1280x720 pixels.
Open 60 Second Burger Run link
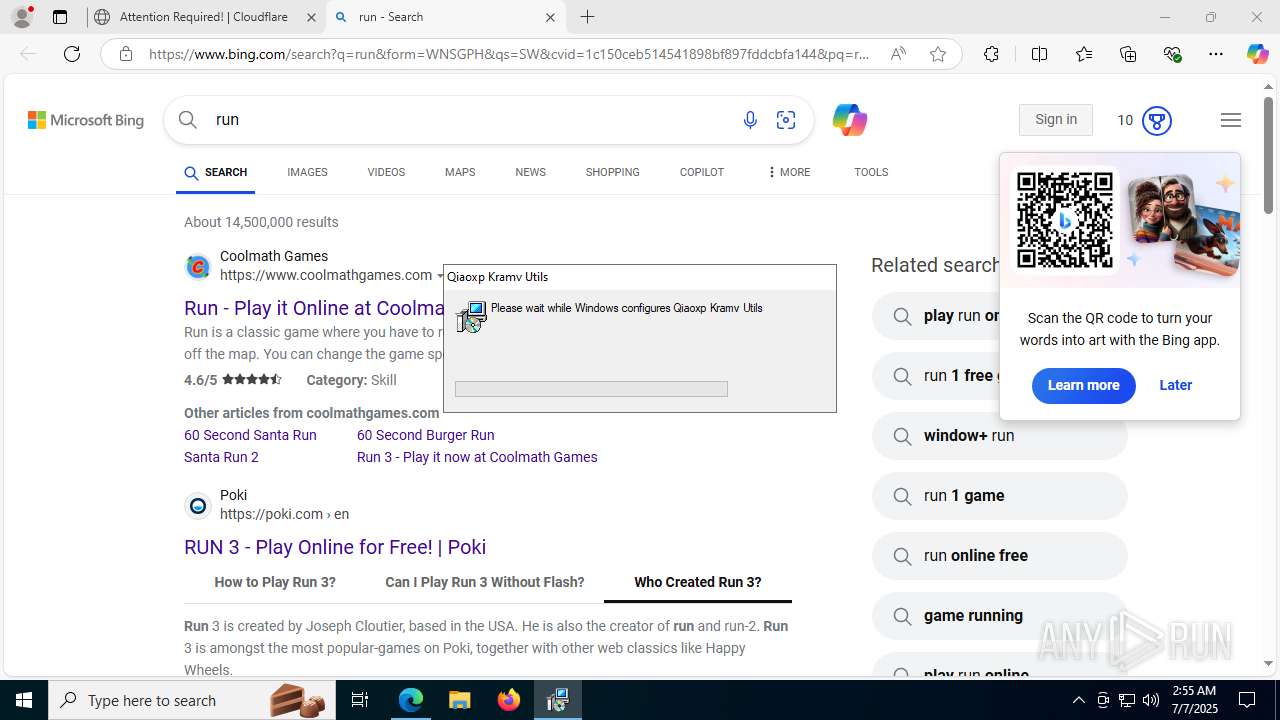tap(426, 435)
